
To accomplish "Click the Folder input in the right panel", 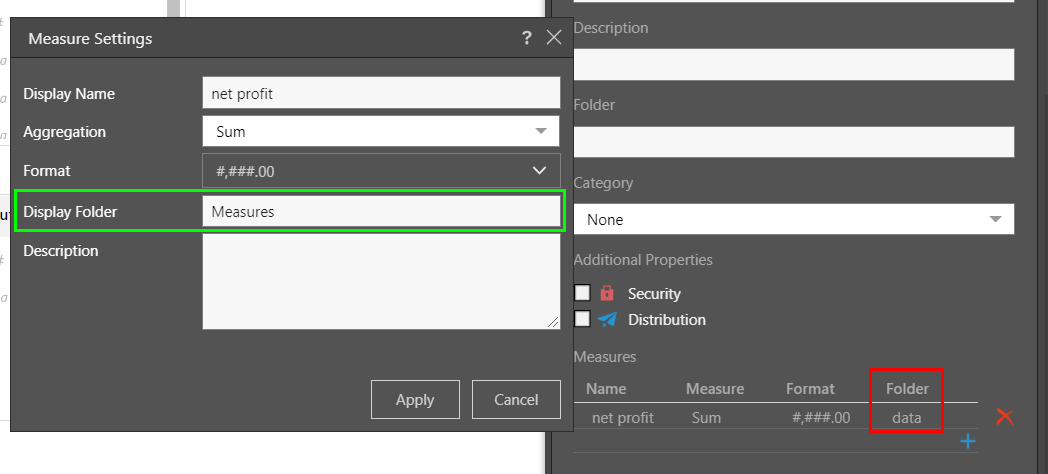I will pyautogui.click(x=794, y=141).
